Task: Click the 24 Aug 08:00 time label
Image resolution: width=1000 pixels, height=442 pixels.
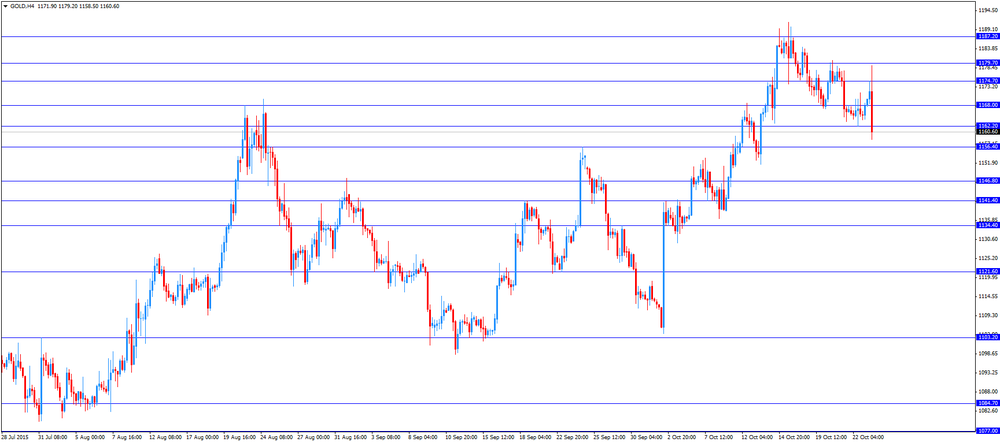Action: point(277,438)
